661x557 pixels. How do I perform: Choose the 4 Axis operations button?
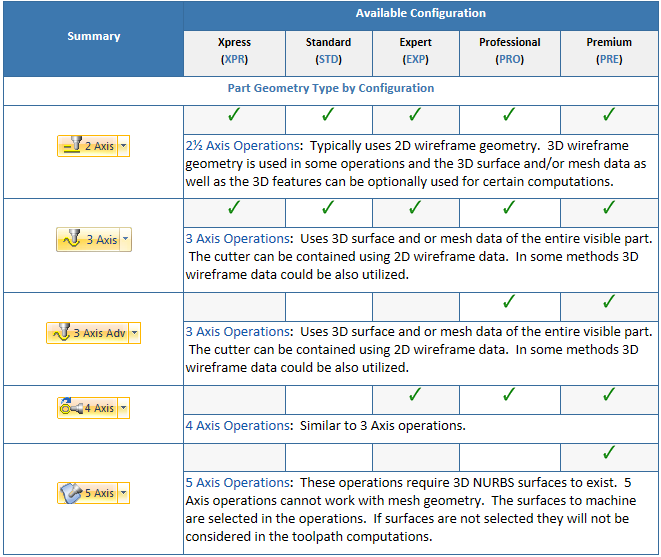pos(87,408)
